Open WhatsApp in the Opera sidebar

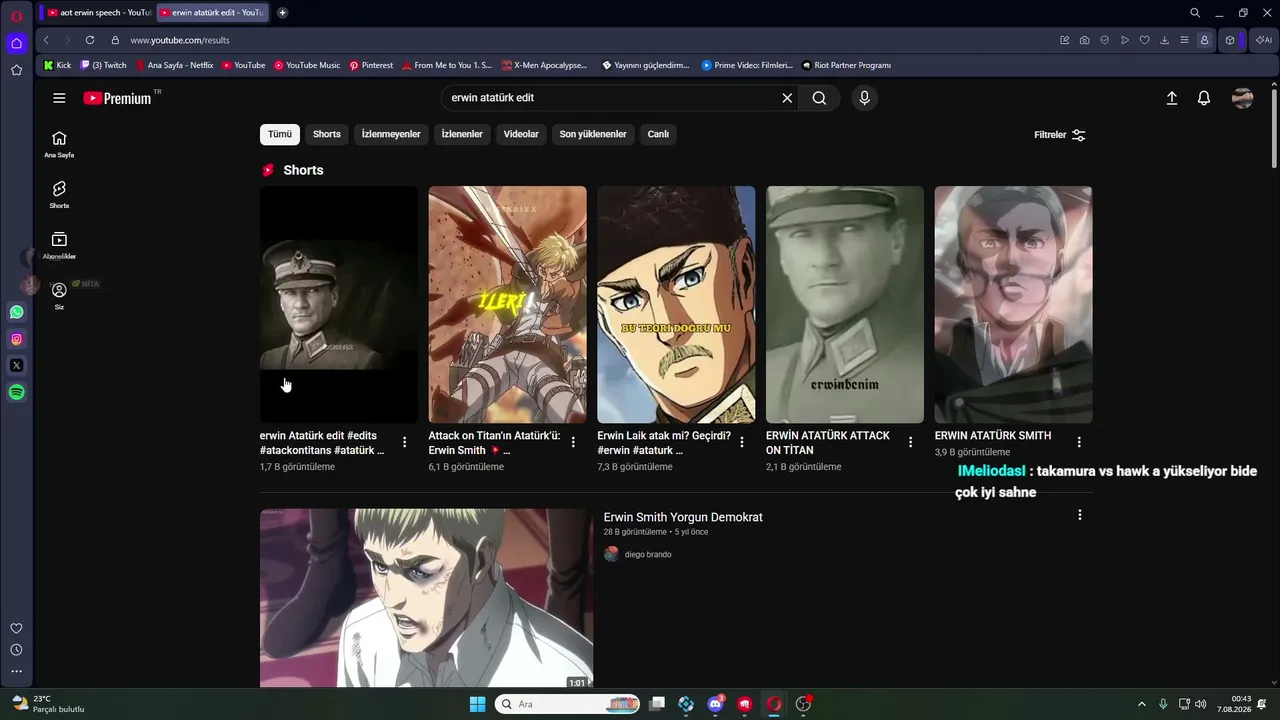[17, 312]
